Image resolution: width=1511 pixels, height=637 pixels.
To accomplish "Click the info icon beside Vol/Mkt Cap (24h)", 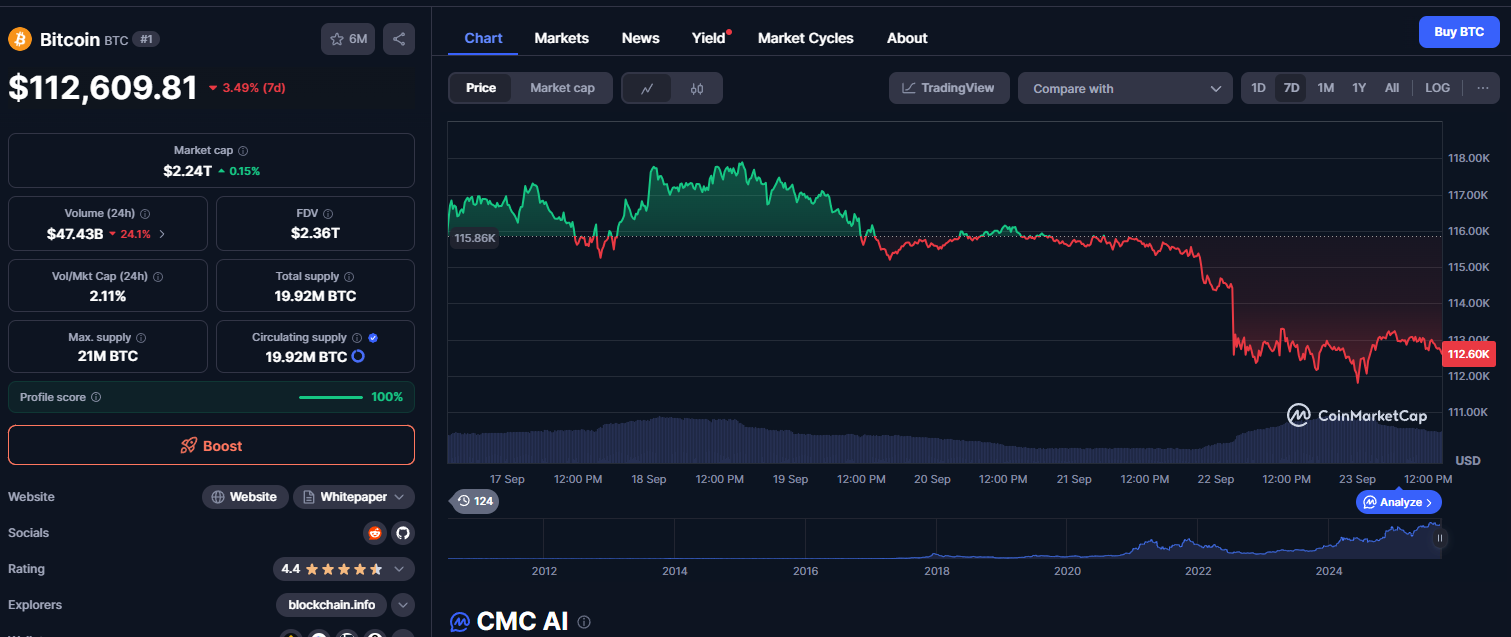I will tap(157, 277).
